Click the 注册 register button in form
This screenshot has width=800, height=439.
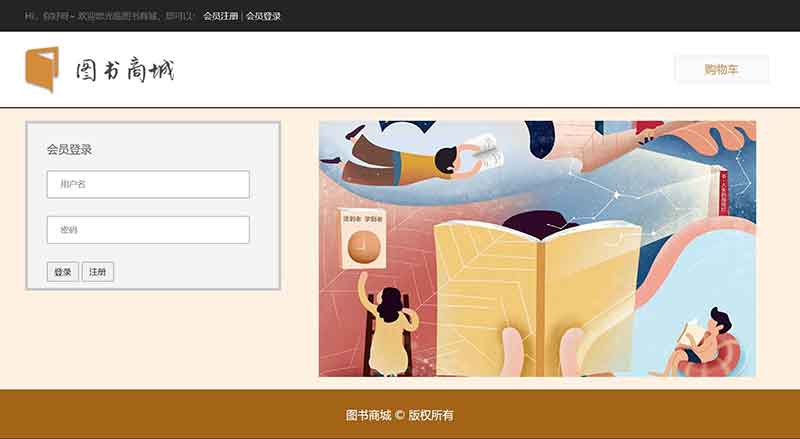97,272
